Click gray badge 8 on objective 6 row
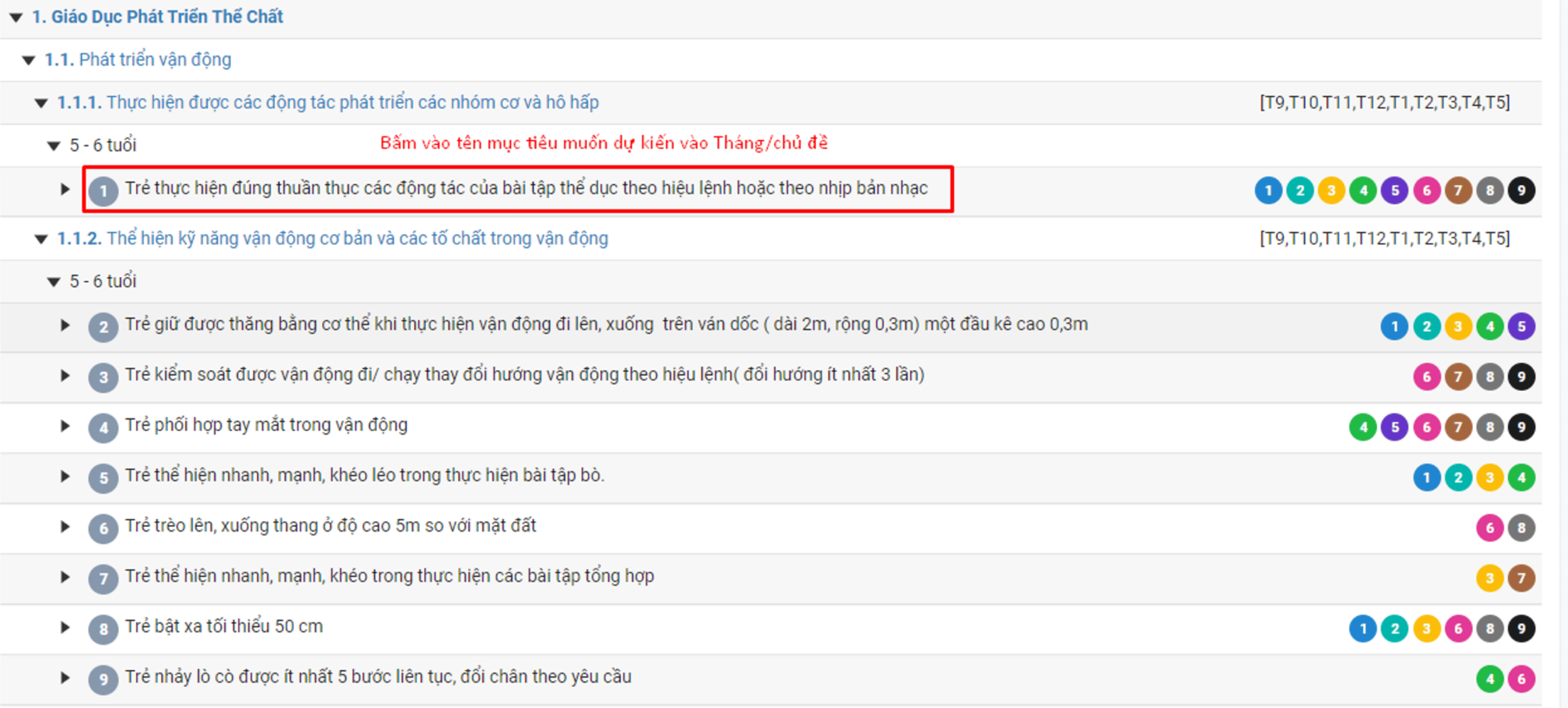1568x708 pixels. click(1521, 528)
